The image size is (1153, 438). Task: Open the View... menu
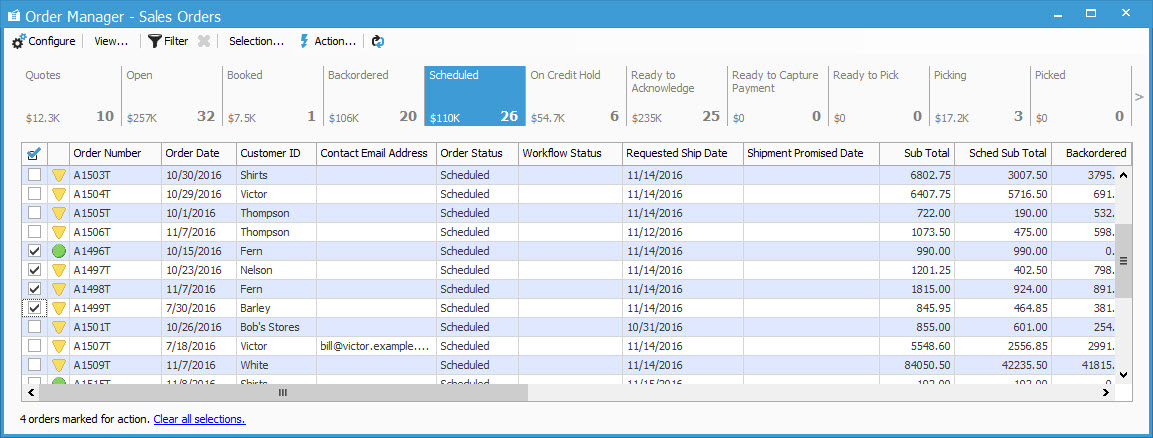tap(111, 41)
